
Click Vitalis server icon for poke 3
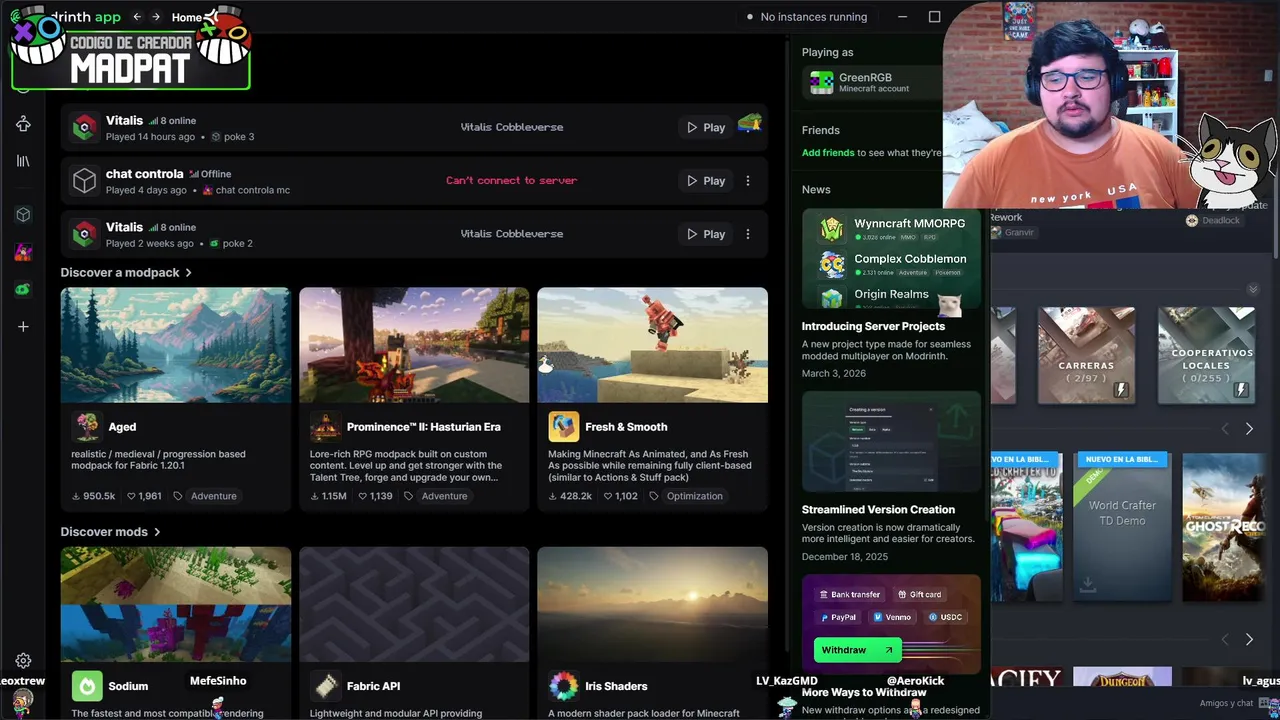pyautogui.click(x=84, y=127)
